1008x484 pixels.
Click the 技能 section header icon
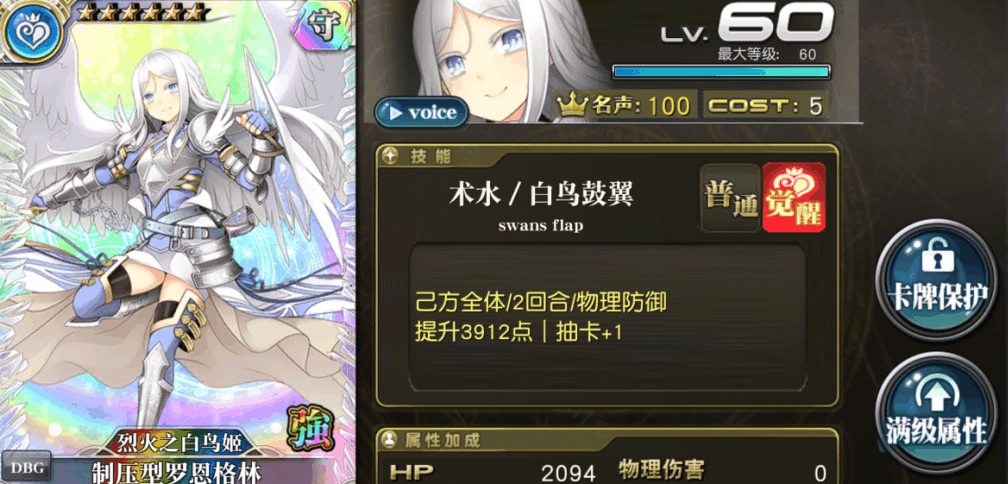pyautogui.click(x=390, y=155)
